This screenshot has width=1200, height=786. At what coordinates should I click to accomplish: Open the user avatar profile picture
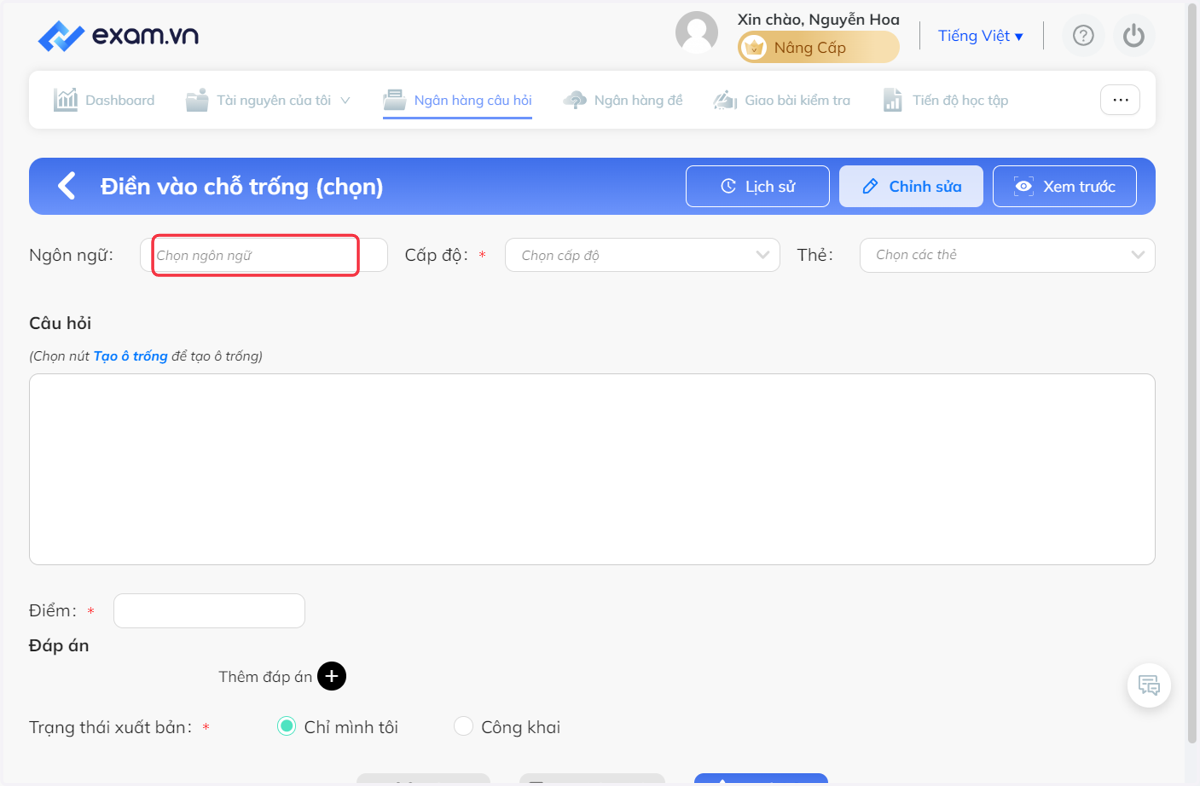tap(697, 33)
